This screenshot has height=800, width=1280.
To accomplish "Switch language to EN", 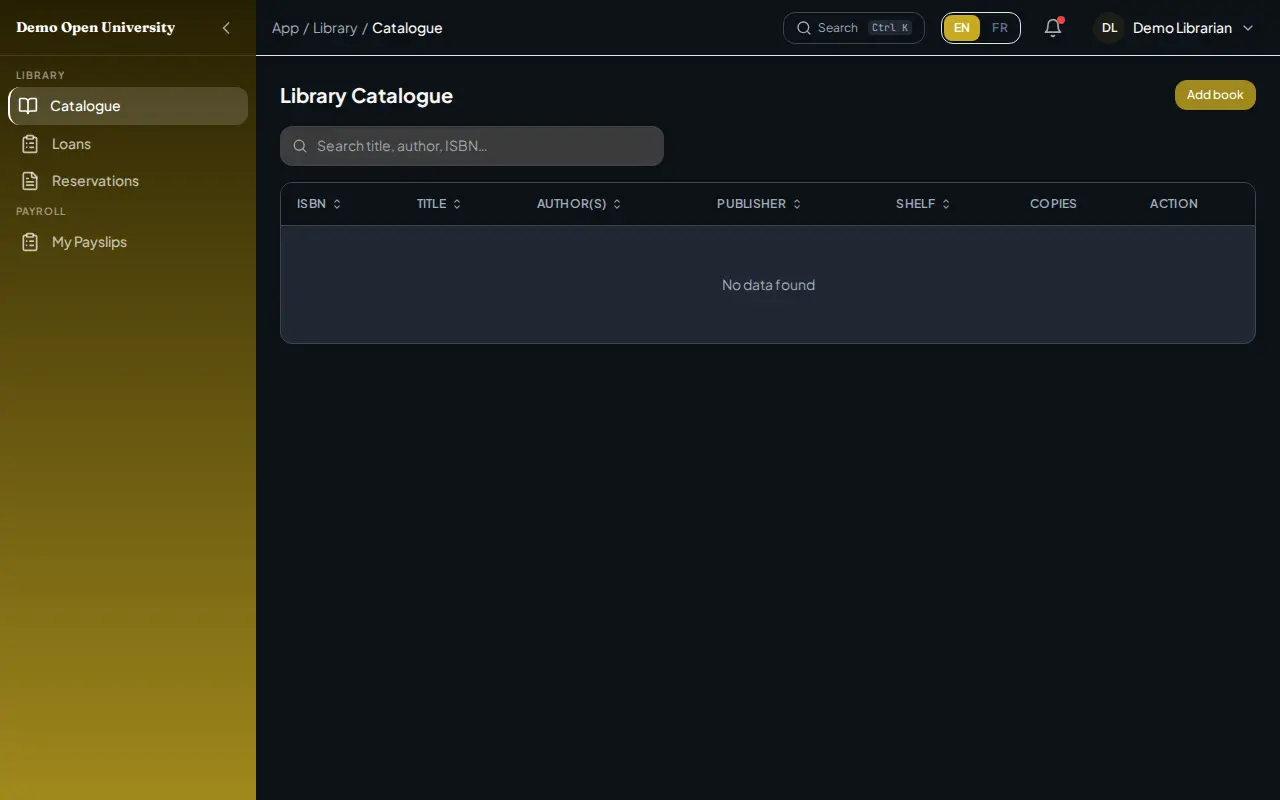I will [962, 28].
